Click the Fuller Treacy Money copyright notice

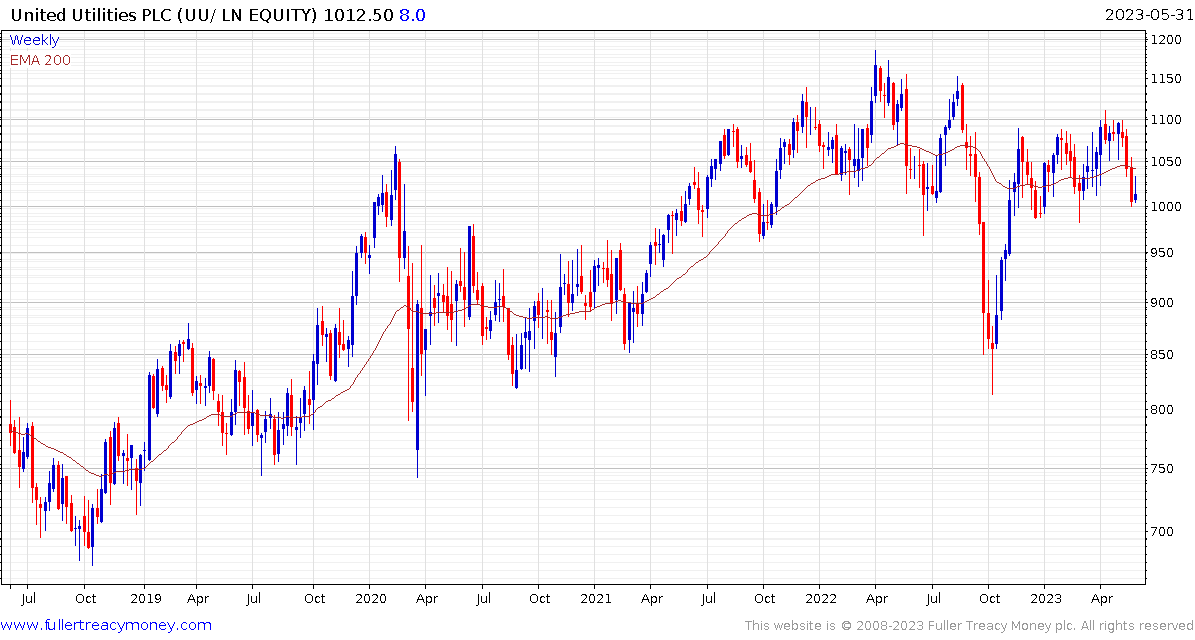968,626
